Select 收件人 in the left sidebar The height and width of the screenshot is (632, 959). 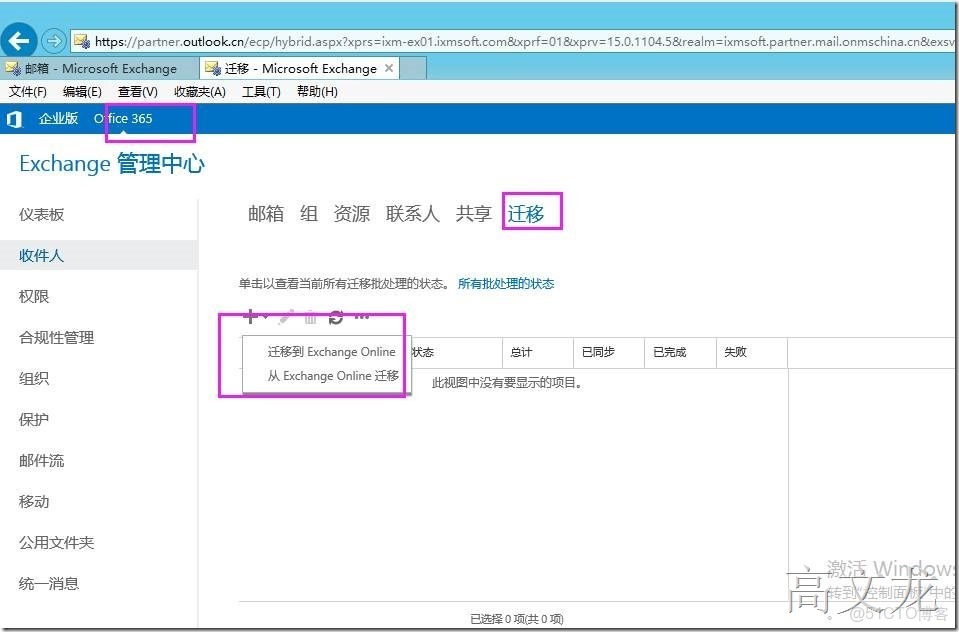[x=41, y=255]
